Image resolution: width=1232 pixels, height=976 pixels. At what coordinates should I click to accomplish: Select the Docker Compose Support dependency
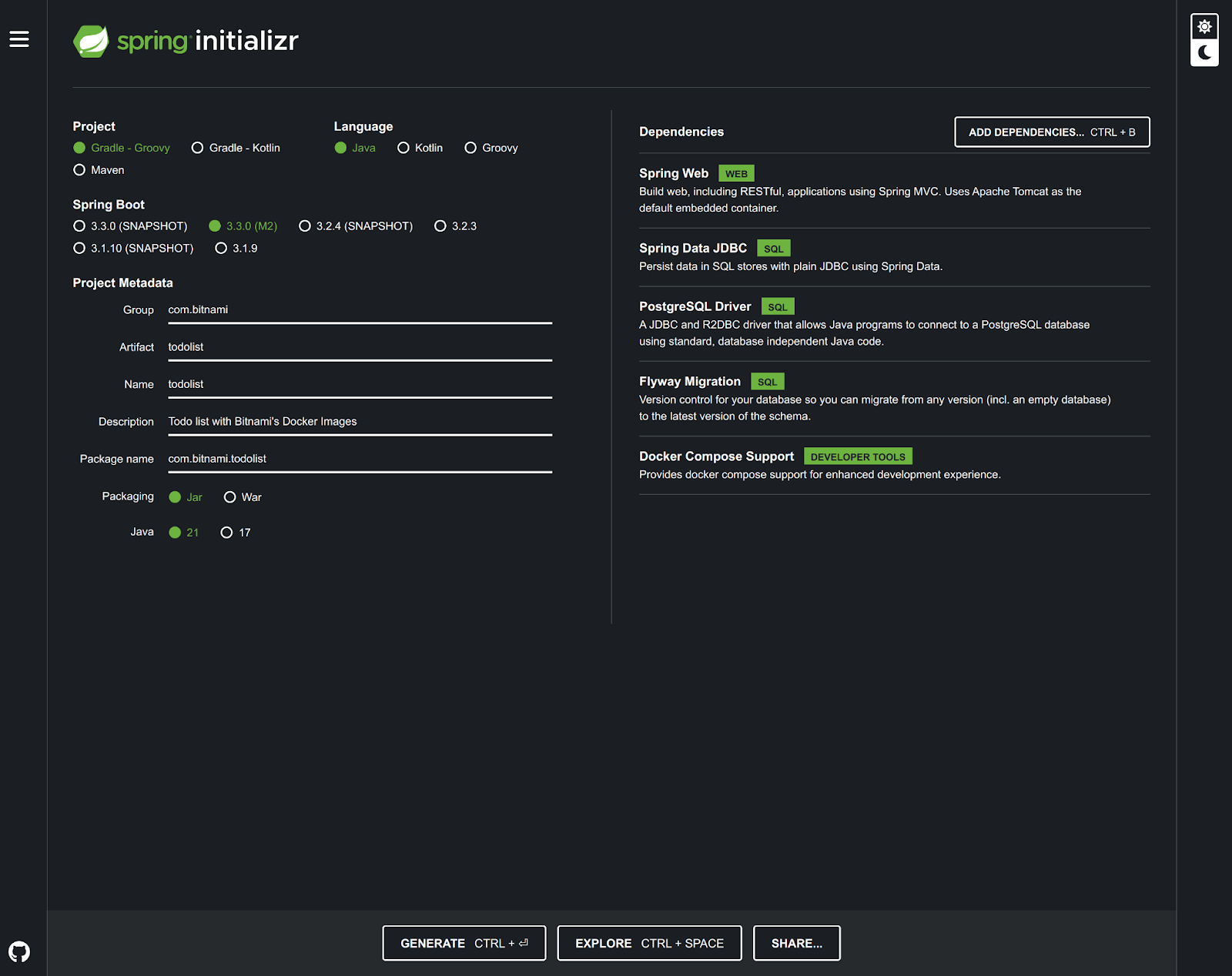pyautogui.click(x=895, y=465)
